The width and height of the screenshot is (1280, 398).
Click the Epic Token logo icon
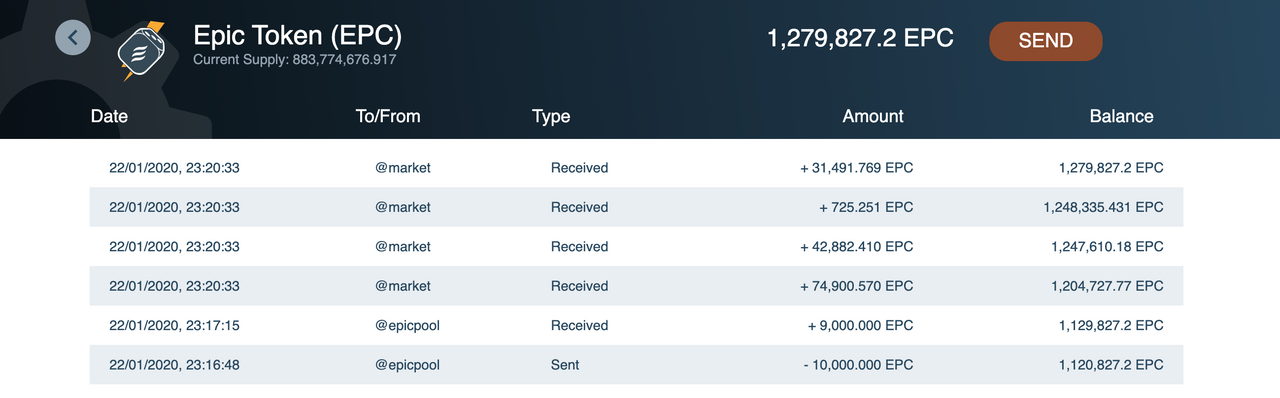142,48
